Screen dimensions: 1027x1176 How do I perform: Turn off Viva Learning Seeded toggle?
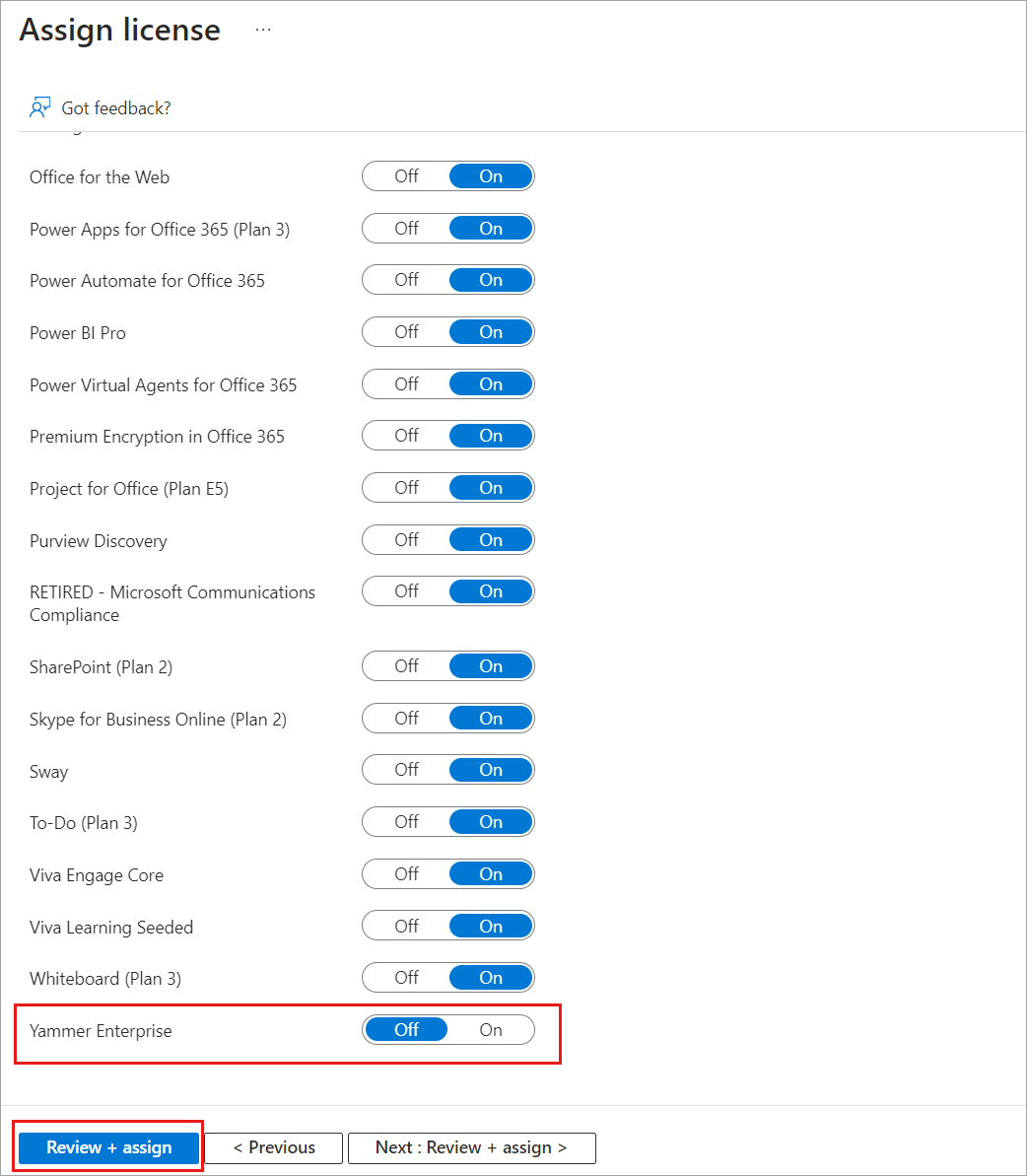pyautogui.click(x=406, y=927)
